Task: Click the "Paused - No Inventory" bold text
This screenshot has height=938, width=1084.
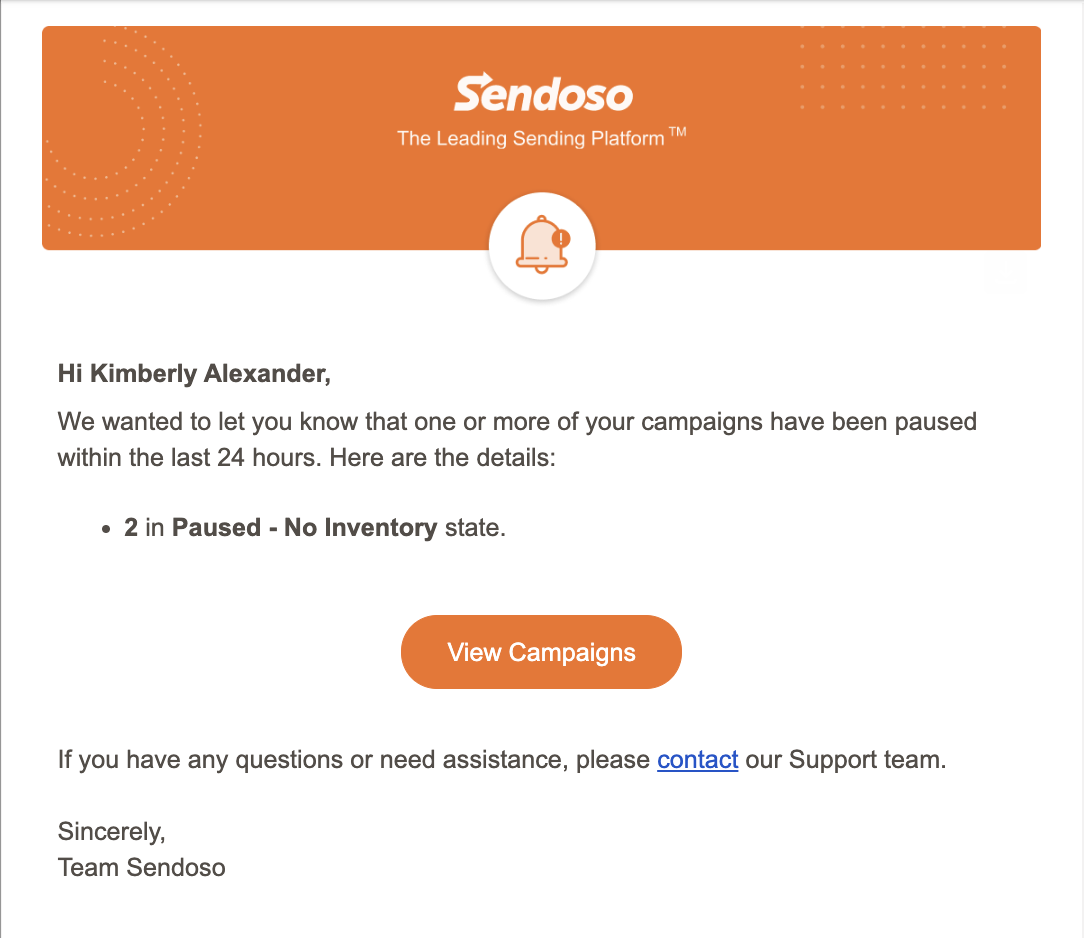Action: (x=304, y=527)
